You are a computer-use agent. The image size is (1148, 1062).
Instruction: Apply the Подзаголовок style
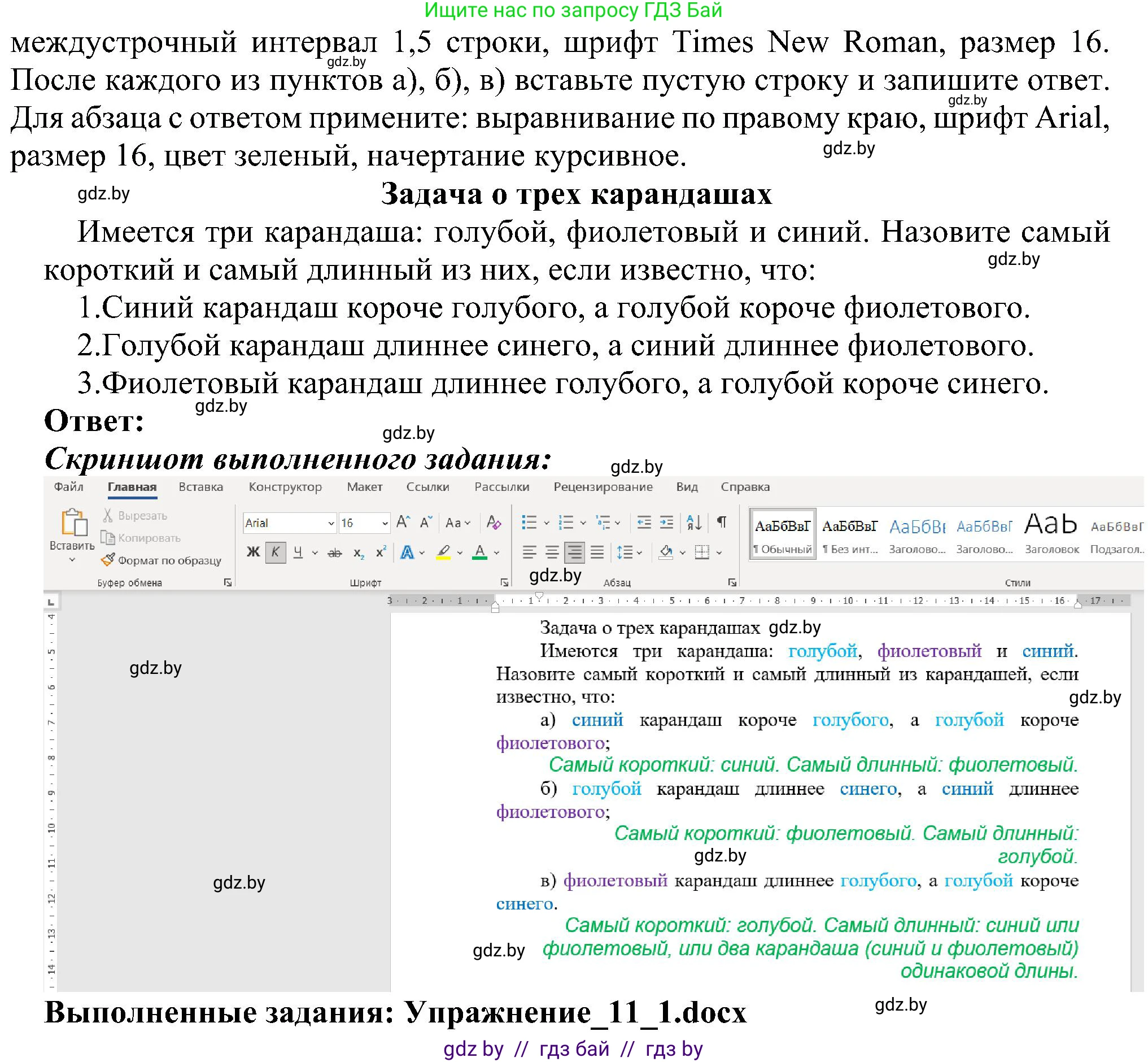coord(1116,534)
